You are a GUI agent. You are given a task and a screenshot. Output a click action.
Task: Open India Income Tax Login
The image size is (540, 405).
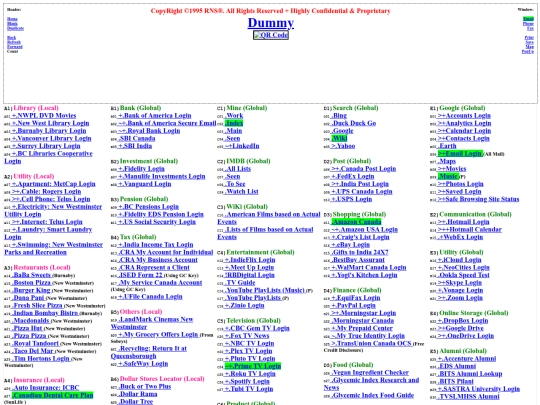pos(155,245)
